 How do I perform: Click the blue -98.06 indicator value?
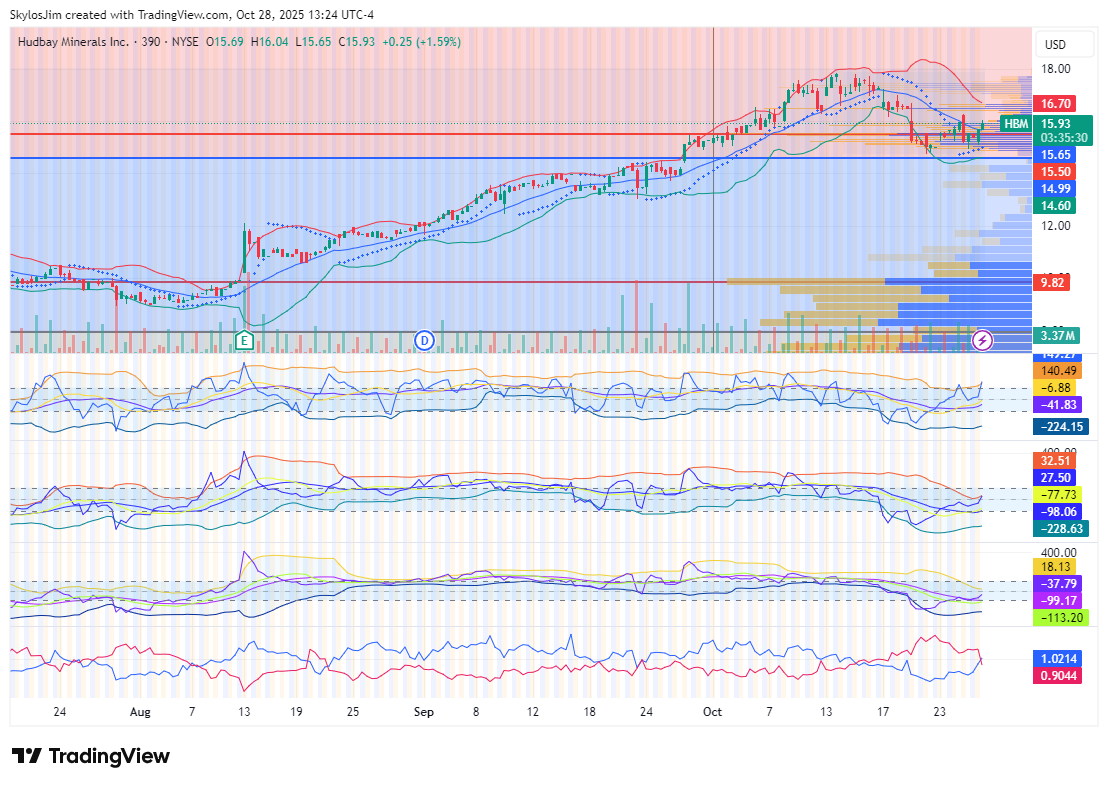pos(1058,512)
